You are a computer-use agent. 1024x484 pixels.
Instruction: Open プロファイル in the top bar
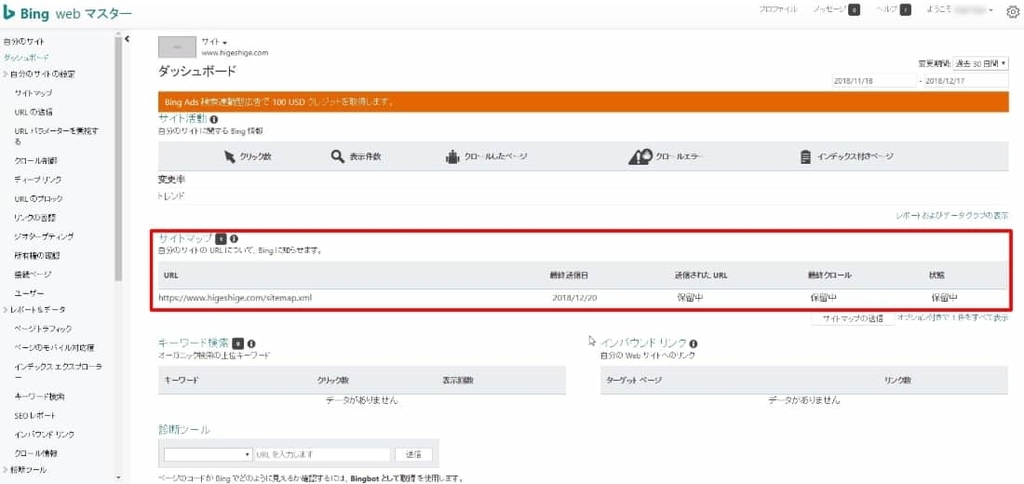pos(778,10)
